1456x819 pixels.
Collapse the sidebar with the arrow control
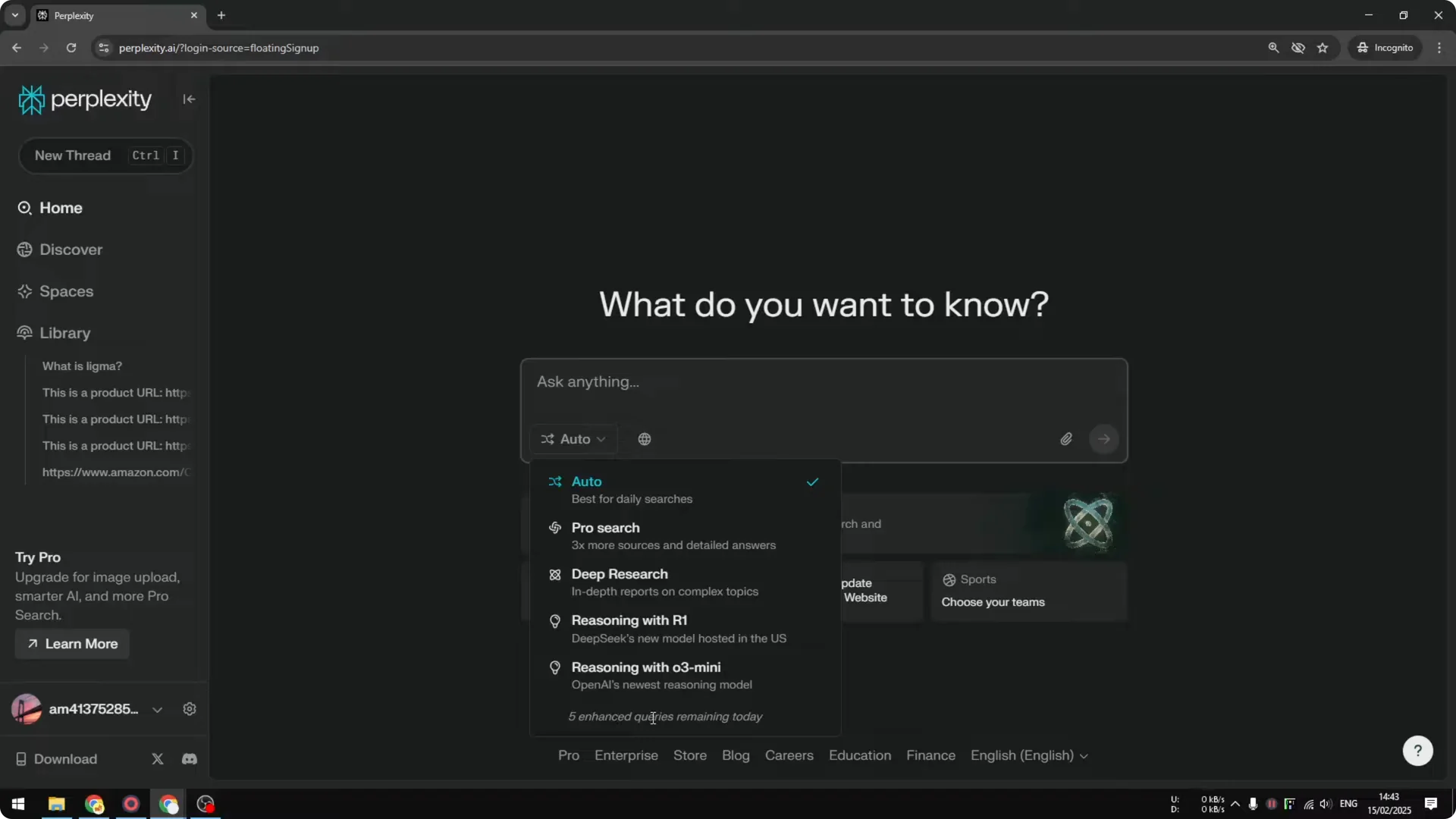click(189, 99)
